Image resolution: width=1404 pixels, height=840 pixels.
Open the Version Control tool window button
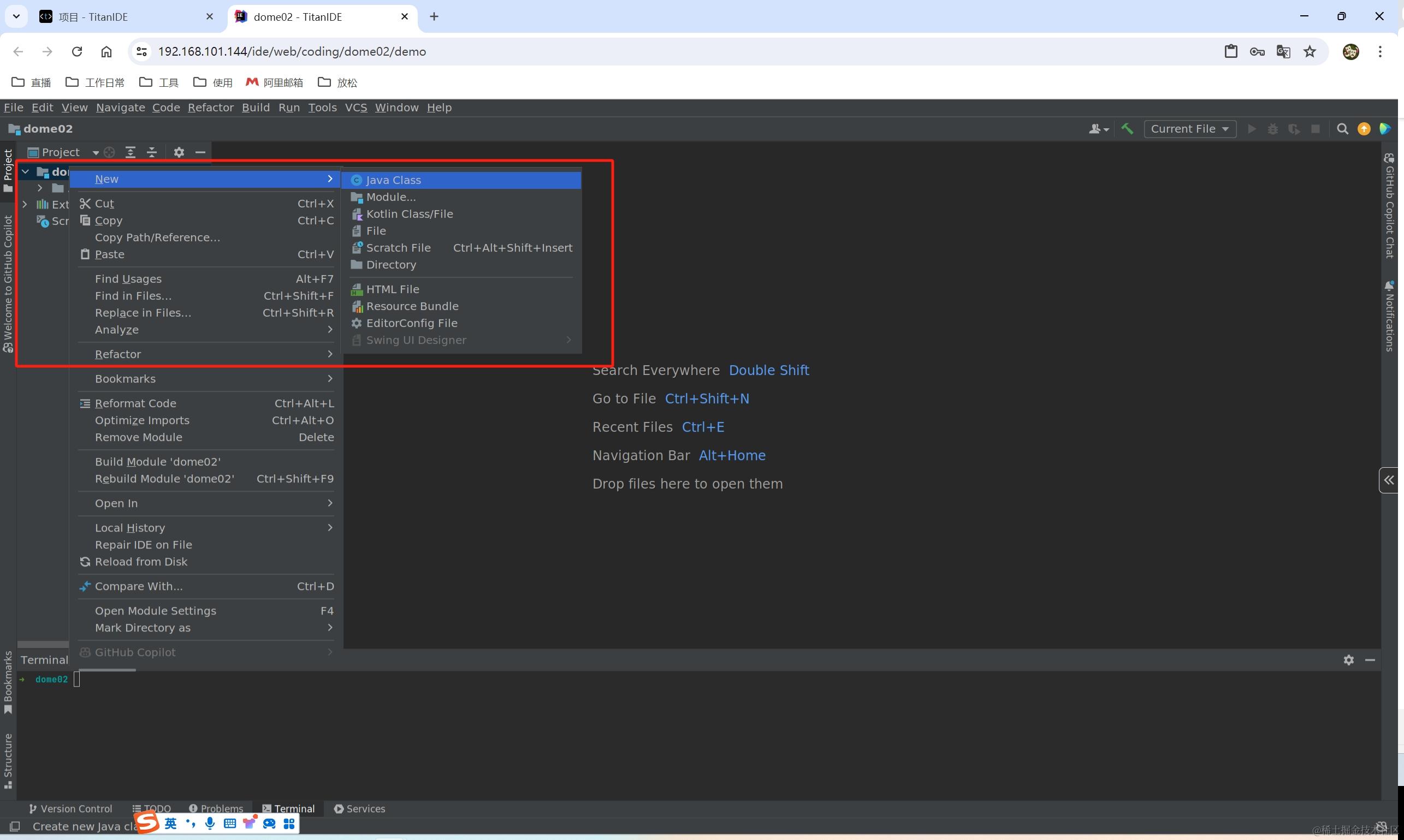(x=71, y=809)
